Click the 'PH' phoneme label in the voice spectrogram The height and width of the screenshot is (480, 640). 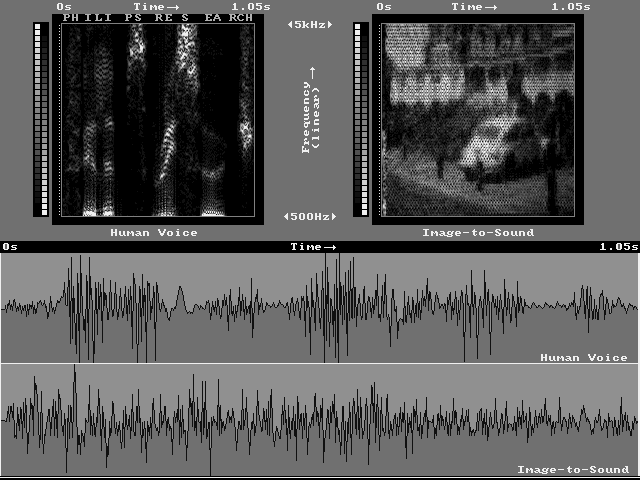tap(71, 18)
